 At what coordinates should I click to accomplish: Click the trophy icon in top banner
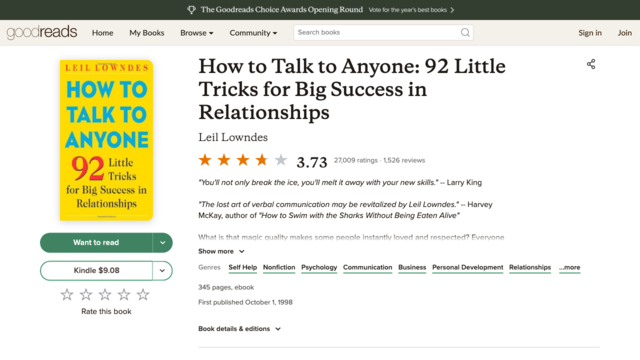click(x=191, y=10)
